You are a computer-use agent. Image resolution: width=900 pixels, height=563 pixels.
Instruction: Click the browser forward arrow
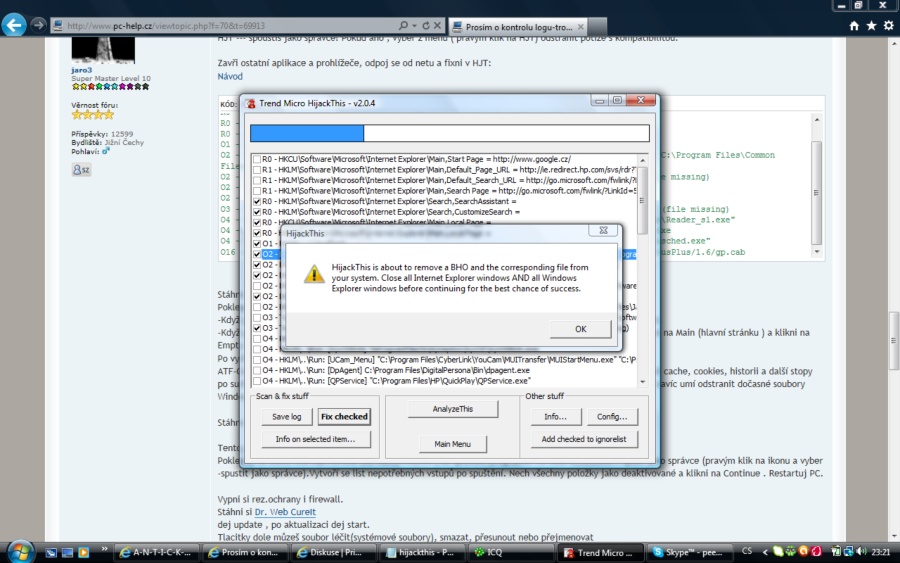(x=38, y=25)
